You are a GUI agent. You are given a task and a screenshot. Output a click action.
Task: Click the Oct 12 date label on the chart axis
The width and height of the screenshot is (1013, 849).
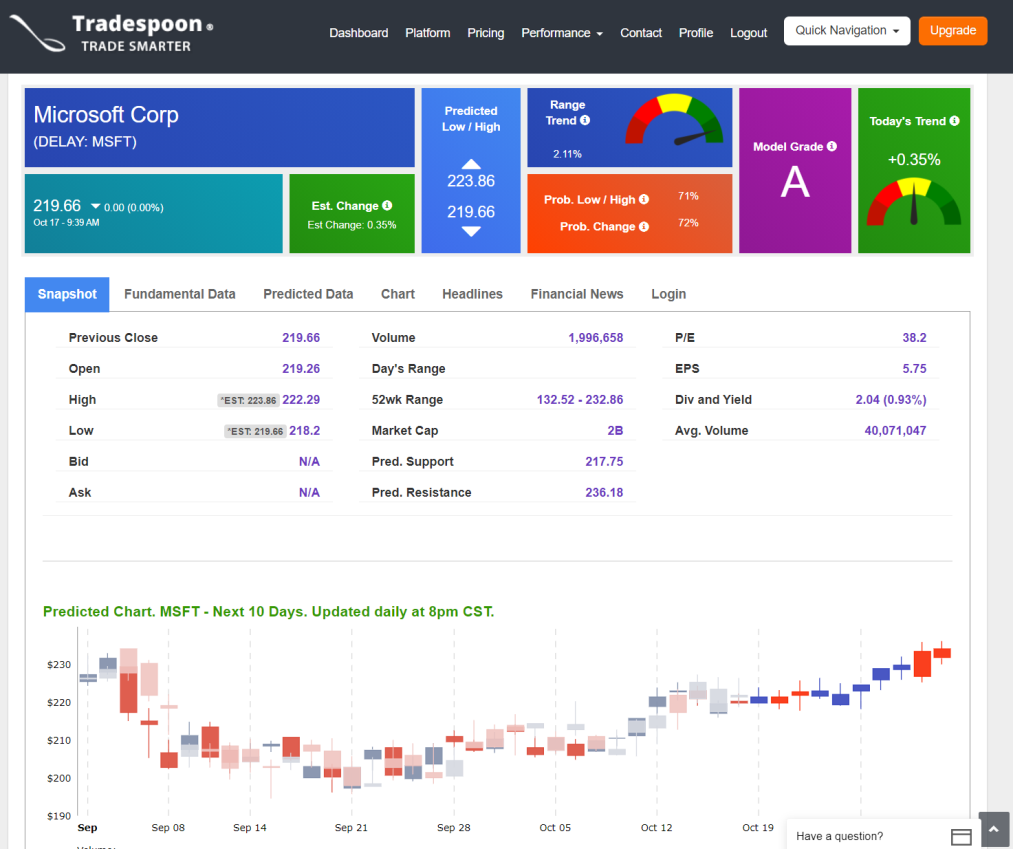click(x=656, y=828)
